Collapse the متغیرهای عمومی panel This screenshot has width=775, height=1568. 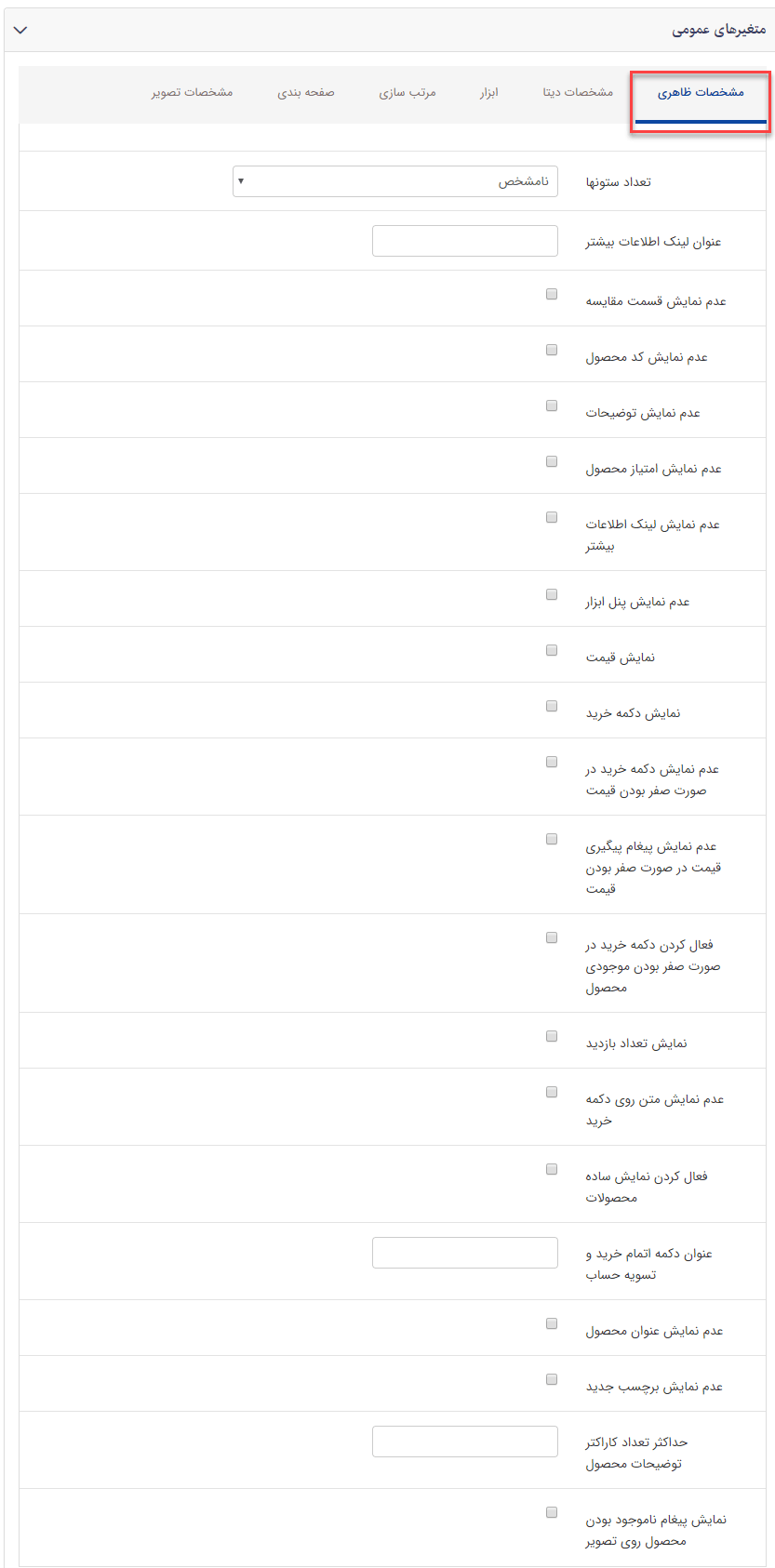(x=20, y=29)
